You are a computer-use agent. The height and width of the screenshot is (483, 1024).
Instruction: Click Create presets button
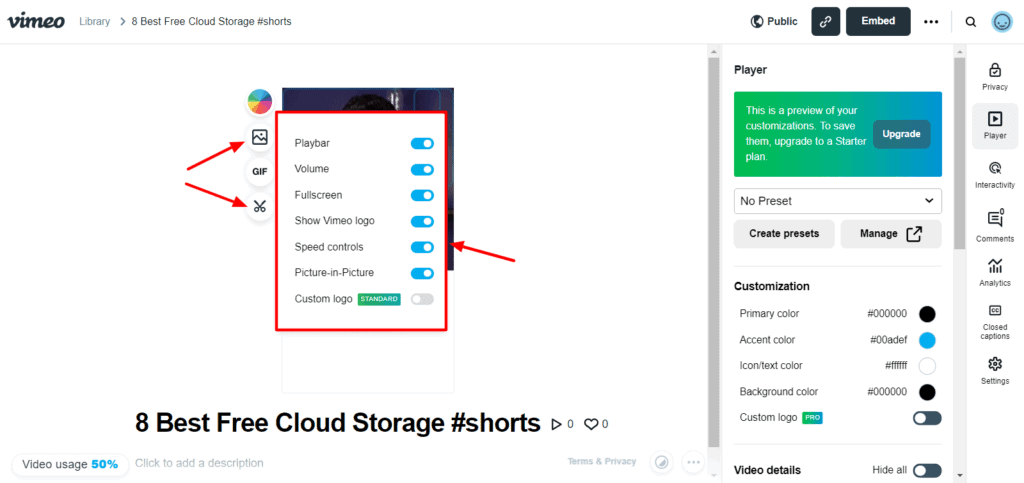click(784, 234)
